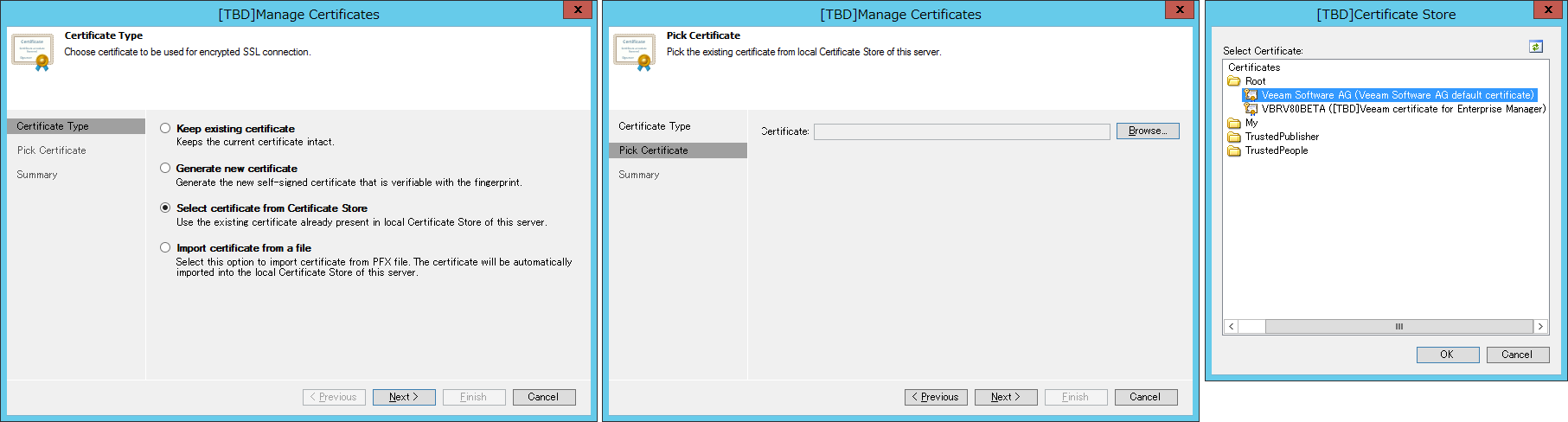The image size is (1568, 422).
Task: Select the Root store node
Action: pos(1255,81)
